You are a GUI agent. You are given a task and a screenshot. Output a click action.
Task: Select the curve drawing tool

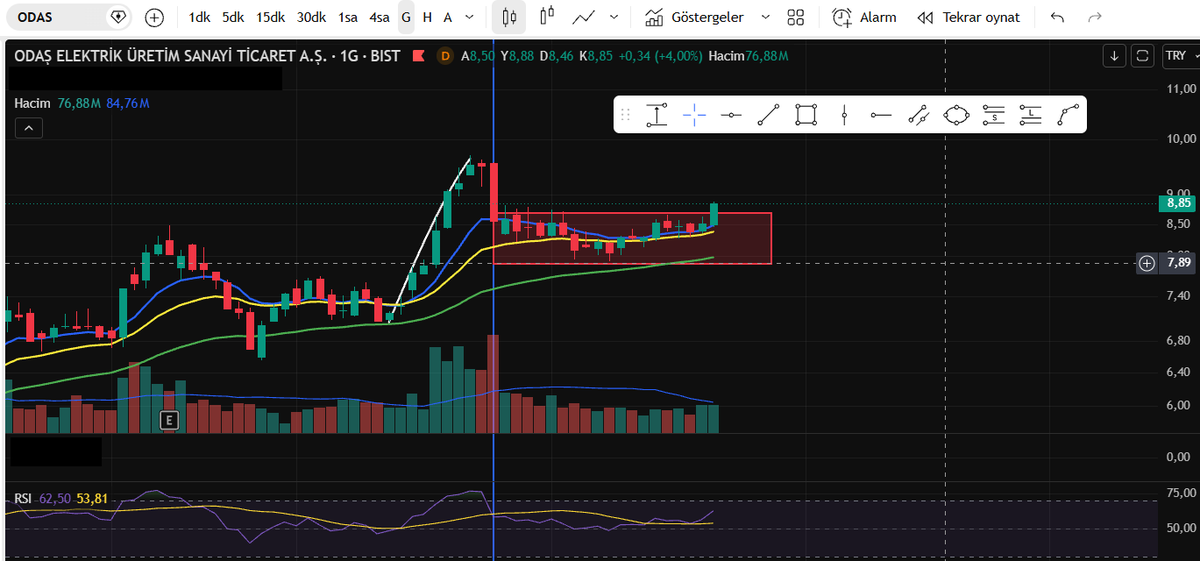coord(1068,115)
